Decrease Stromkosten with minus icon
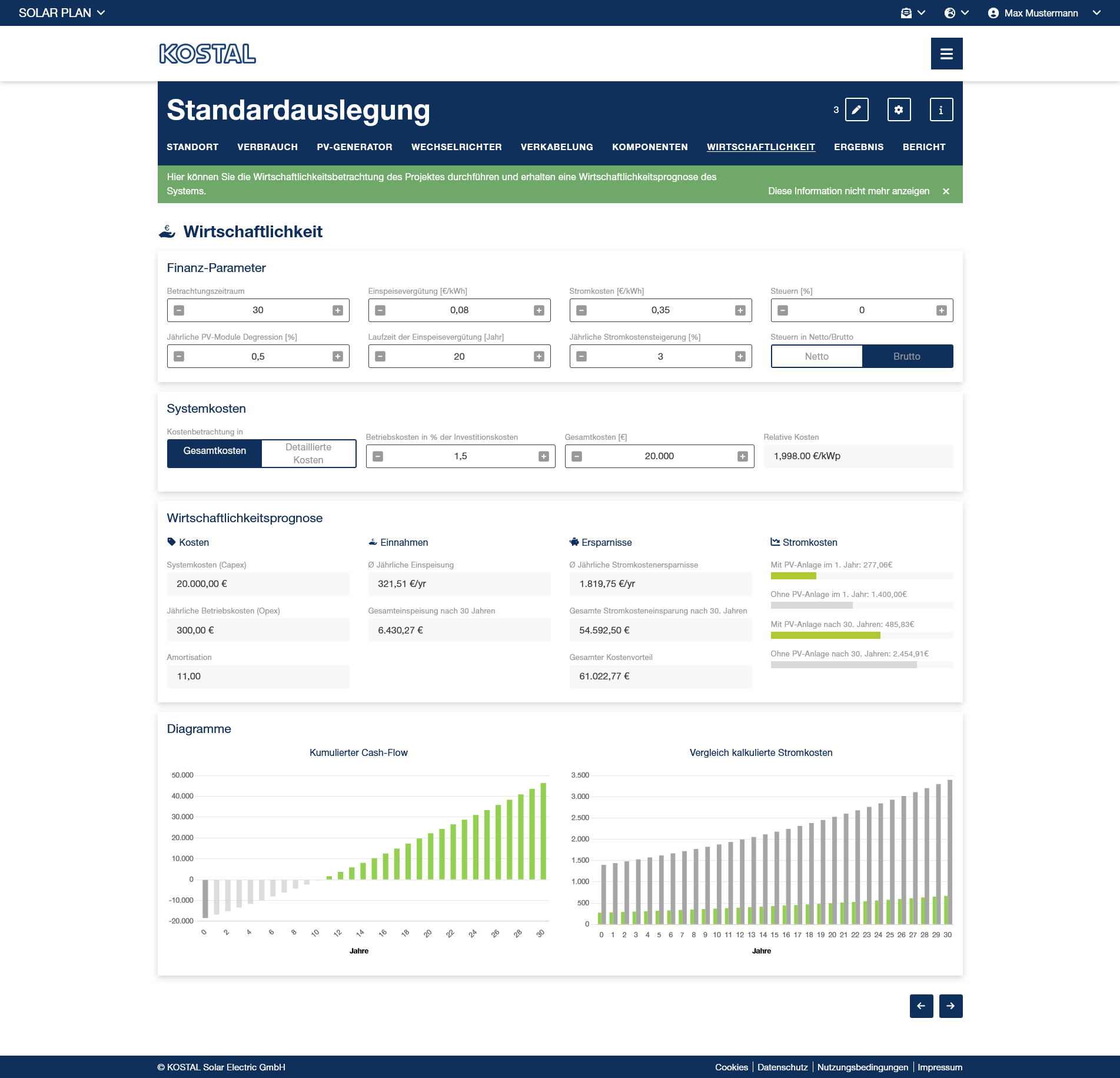 click(581, 310)
